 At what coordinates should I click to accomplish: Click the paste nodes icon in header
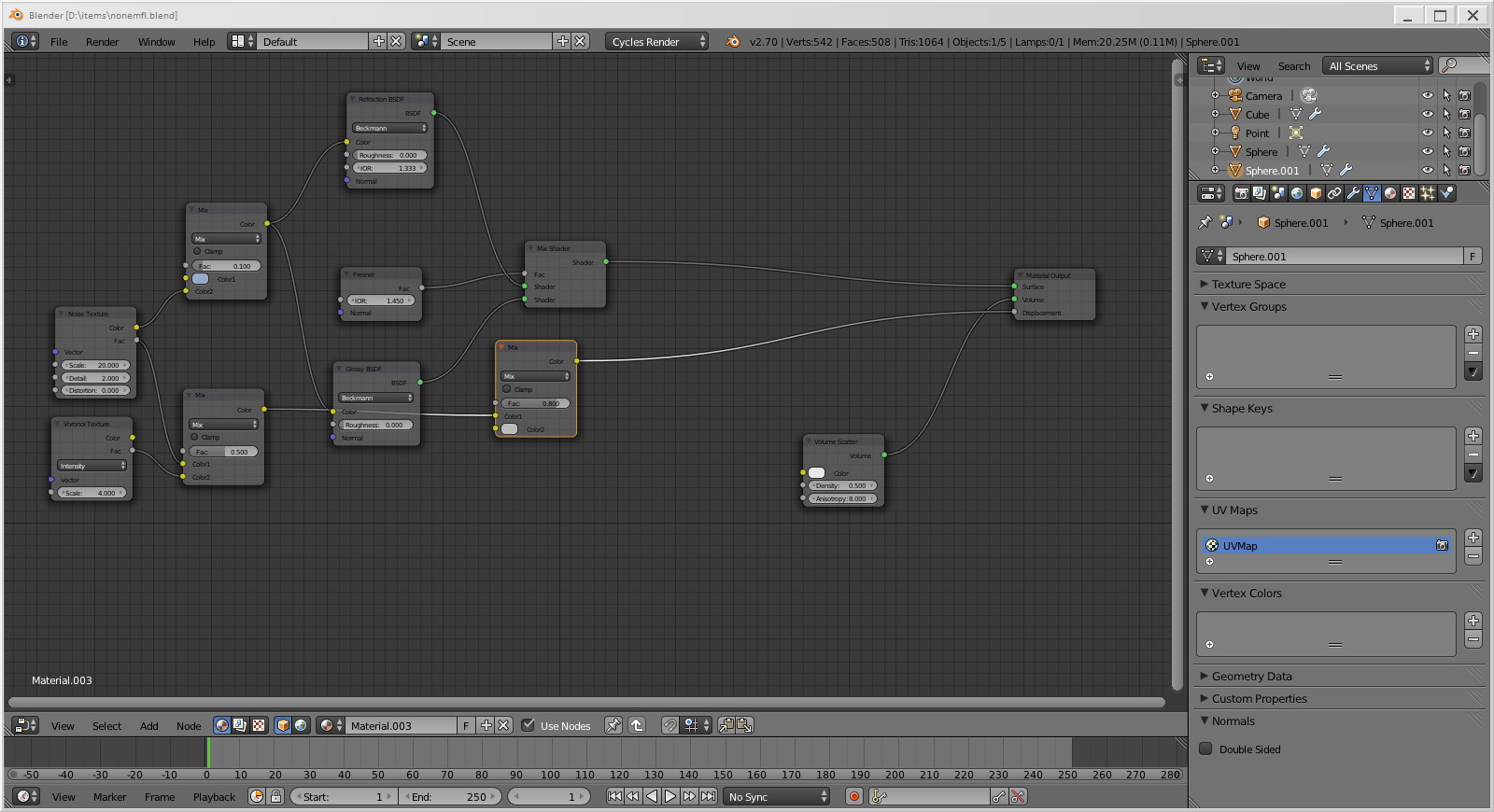tap(744, 725)
